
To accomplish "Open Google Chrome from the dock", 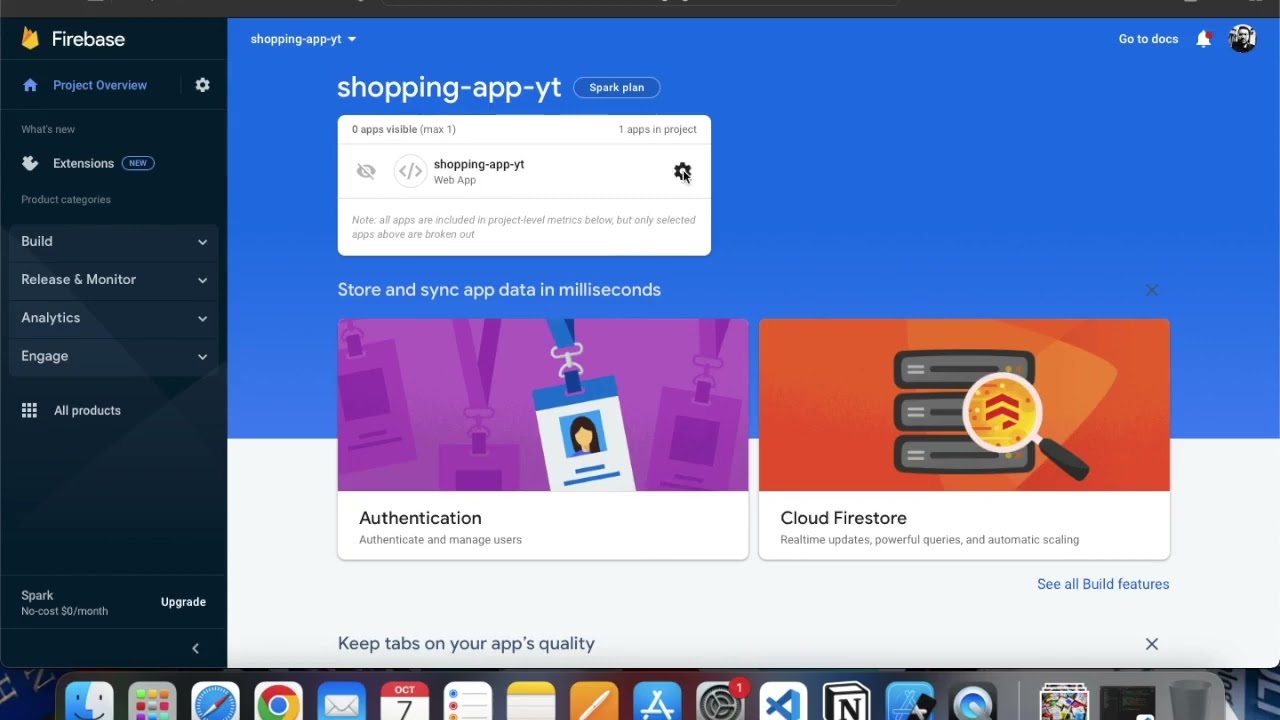I will [x=278, y=702].
